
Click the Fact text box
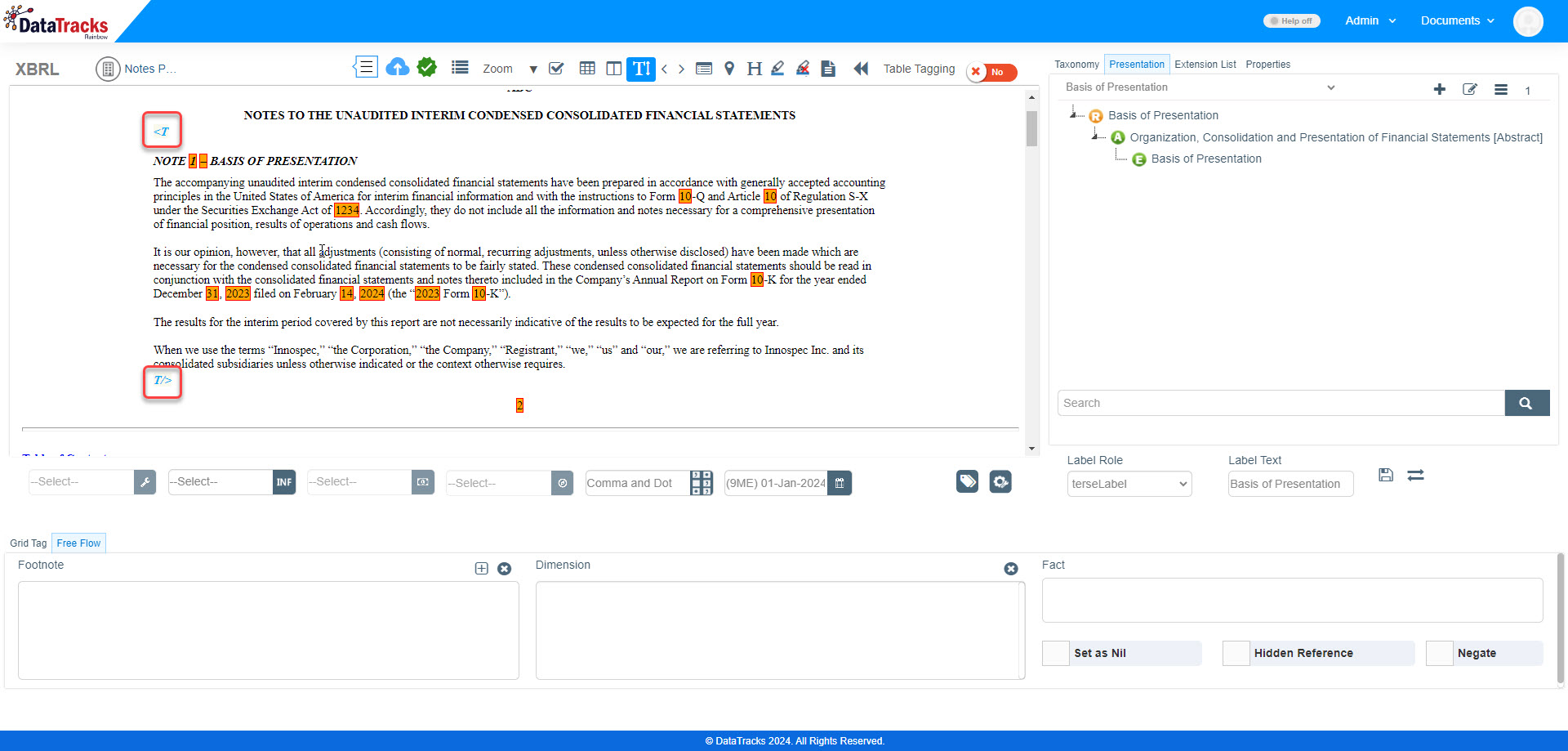click(x=1292, y=601)
